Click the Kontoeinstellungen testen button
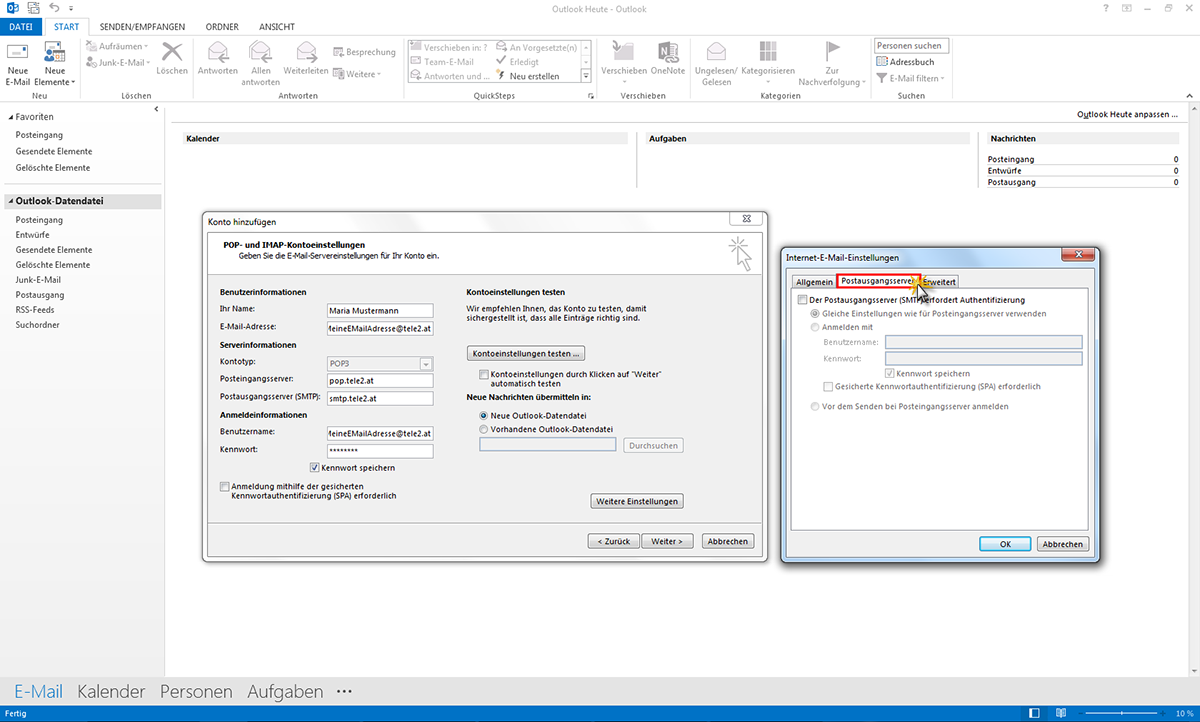The width and height of the screenshot is (1200, 722). click(526, 353)
